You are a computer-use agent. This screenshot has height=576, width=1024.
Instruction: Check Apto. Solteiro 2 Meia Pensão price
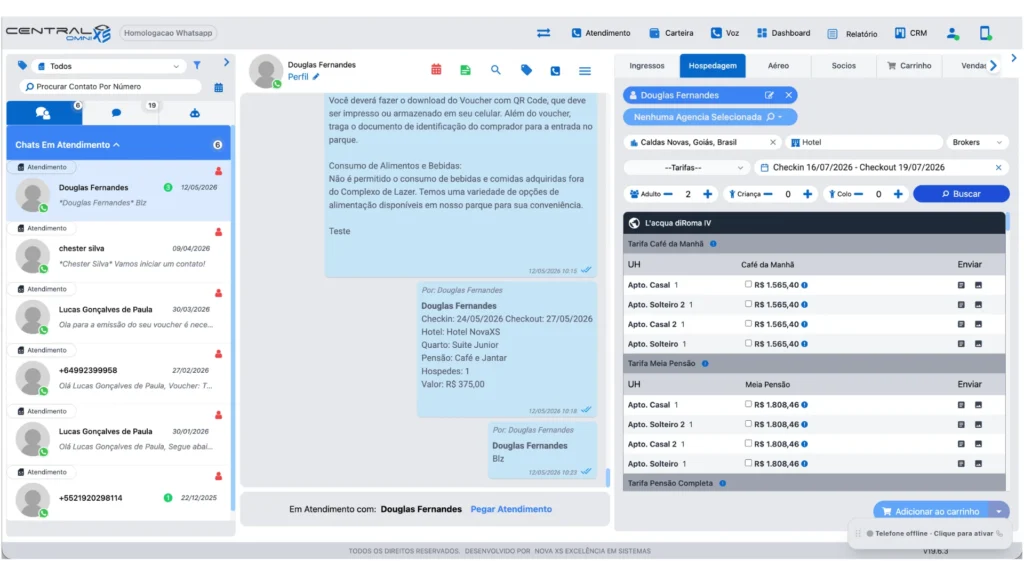(x=748, y=423)
